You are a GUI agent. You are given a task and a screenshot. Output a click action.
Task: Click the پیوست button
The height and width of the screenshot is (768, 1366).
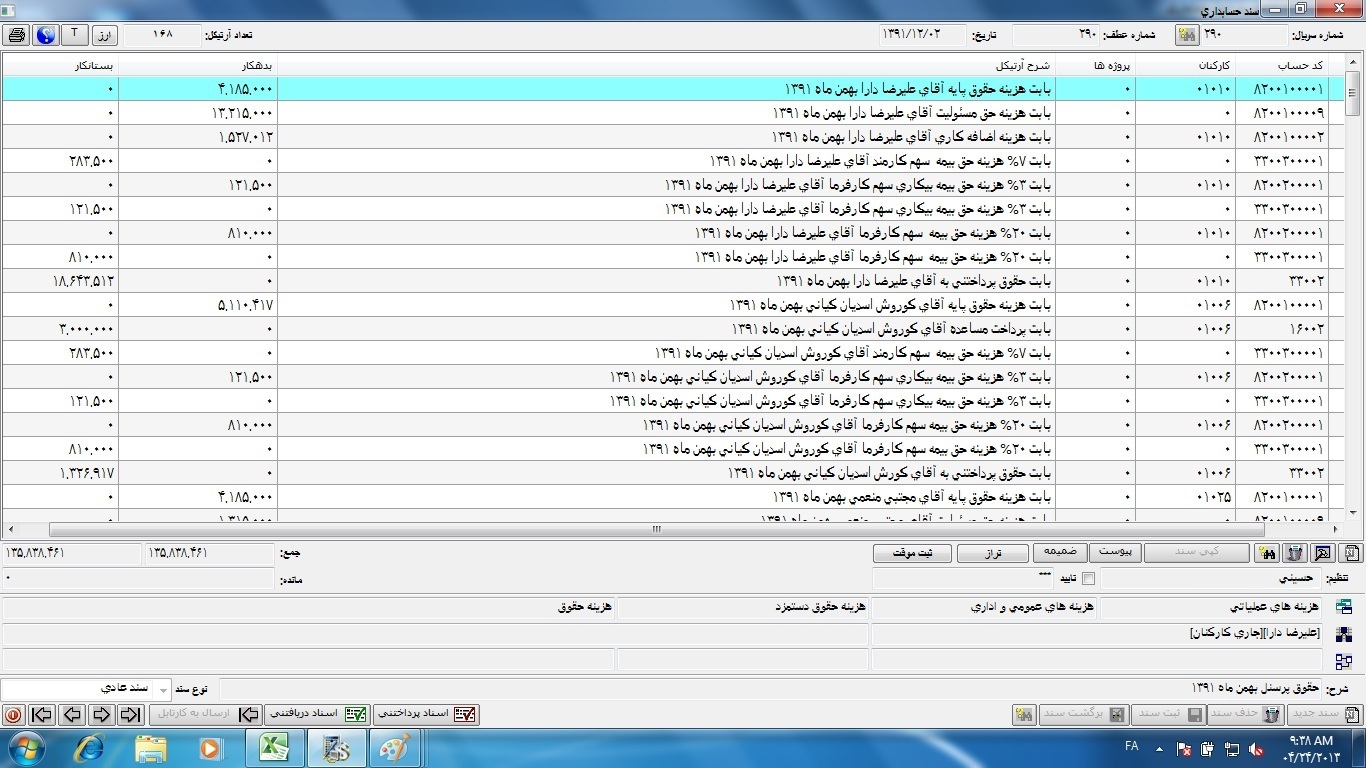(1114, 553)
